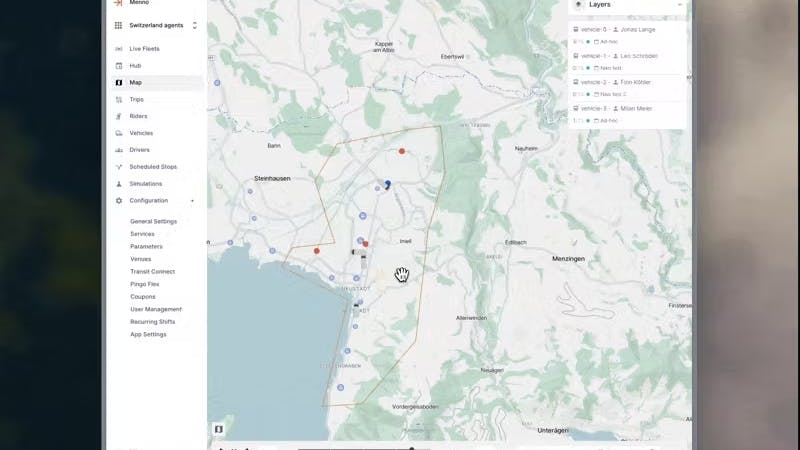This screenshot has width=800, height=450.
Task: Click the vehicle-1 bus icon
Action: click(576, 56)
